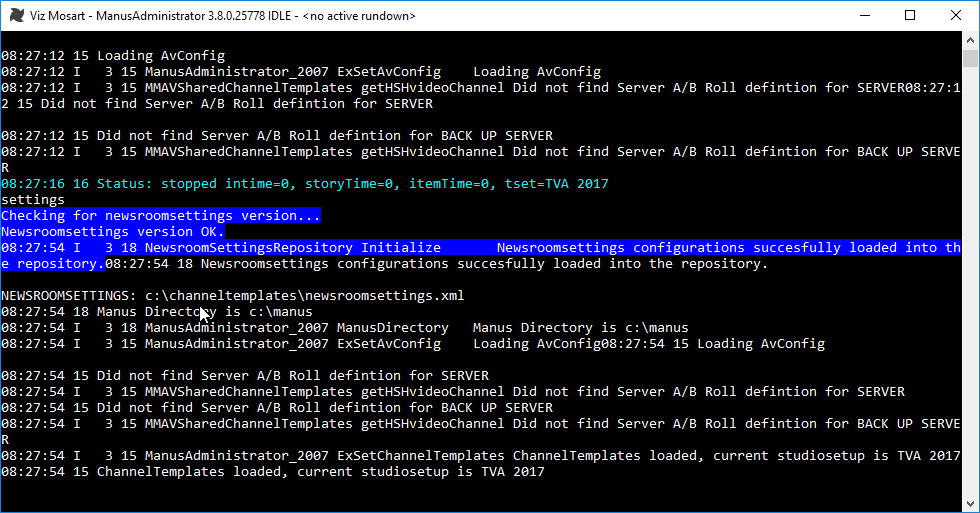Click the empty scrollbar track below the thumb
The height and width of the screenshot is (513, 980).
(x=970, y=300)
